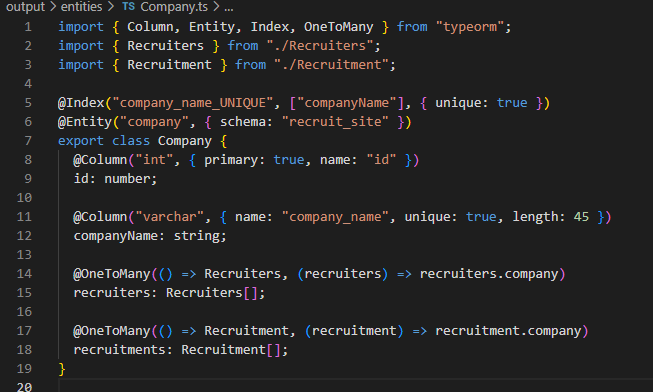Click the "typeorm" import string

(x=470, y=27)
